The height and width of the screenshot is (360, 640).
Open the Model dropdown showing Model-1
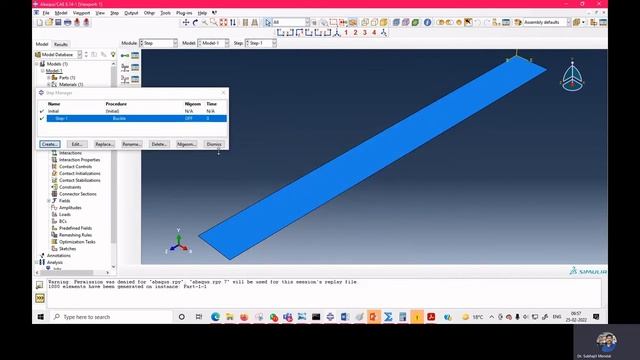pyautogui.click(x=213, y=43)
